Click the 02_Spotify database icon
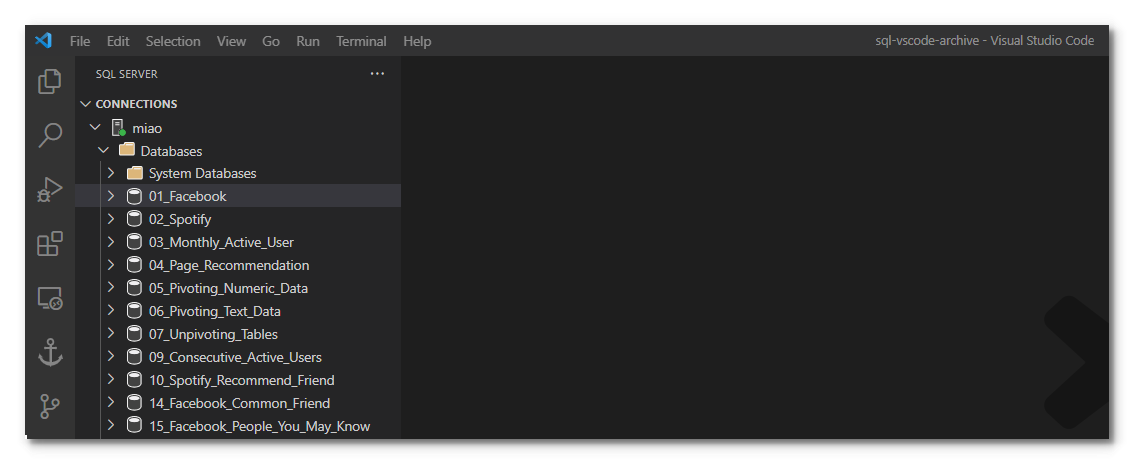The width and height of the screenshot is (1134, 464). pos(135,219)
